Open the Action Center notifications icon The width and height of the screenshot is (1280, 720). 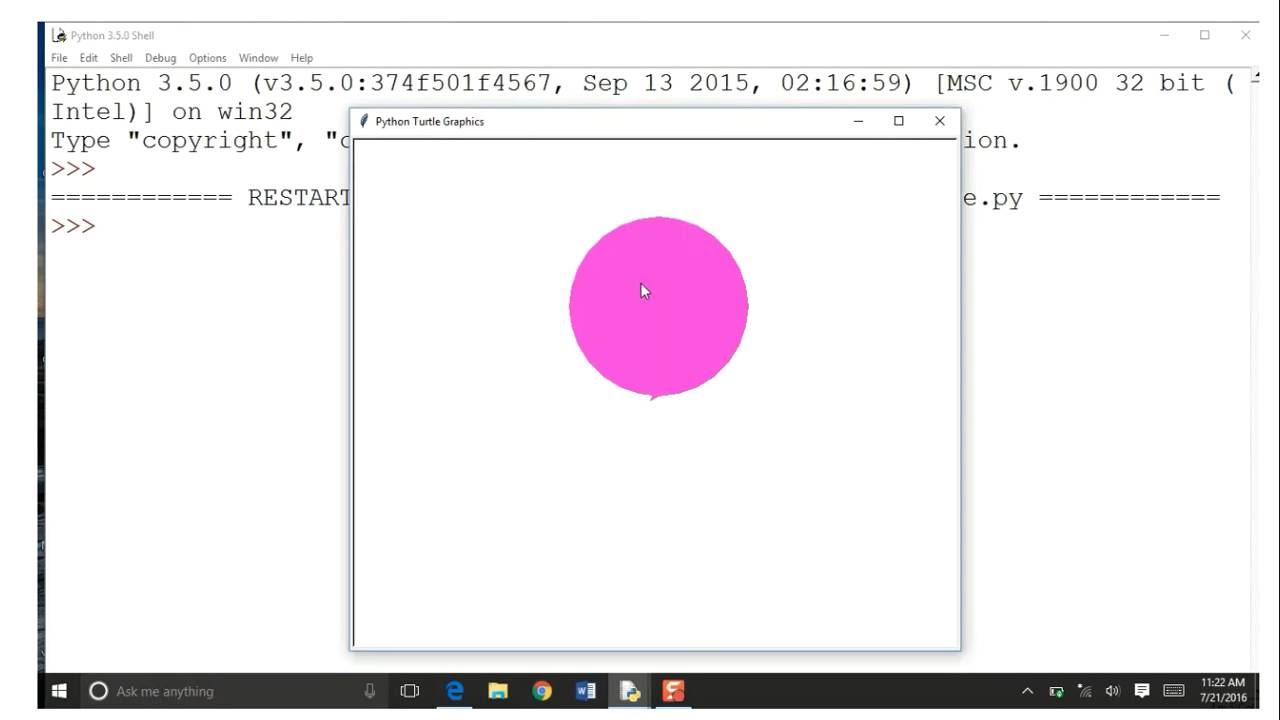(x=1142, y=691)
